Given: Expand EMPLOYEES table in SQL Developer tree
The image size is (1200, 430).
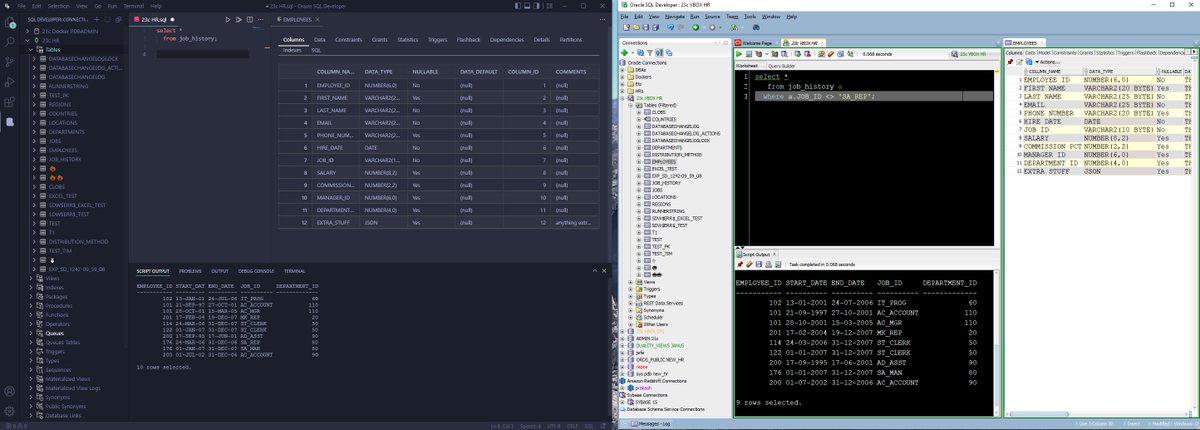Looking at the screenshot, I should tap(638, 161).
